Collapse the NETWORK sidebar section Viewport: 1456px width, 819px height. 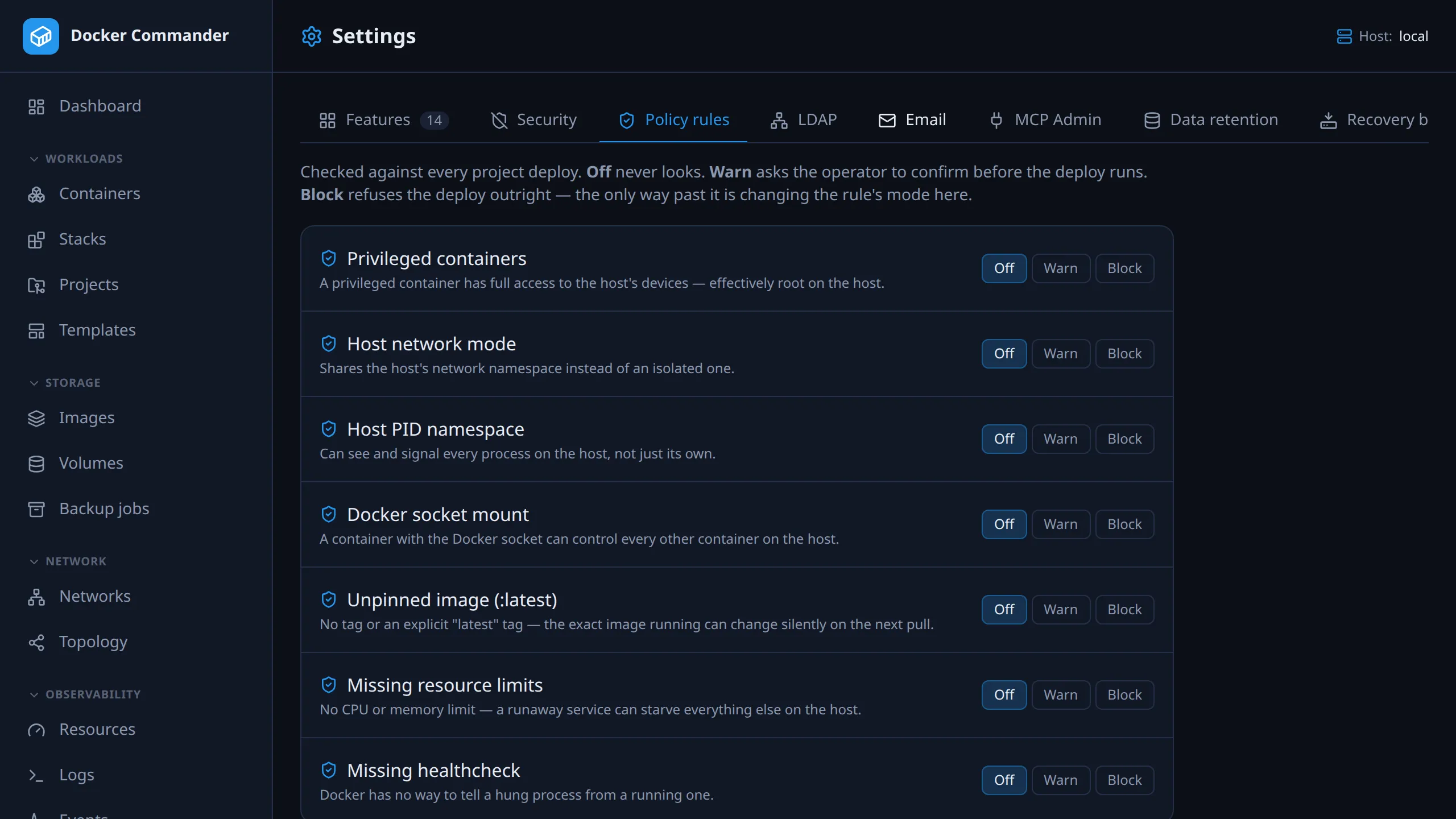[68, 561]
